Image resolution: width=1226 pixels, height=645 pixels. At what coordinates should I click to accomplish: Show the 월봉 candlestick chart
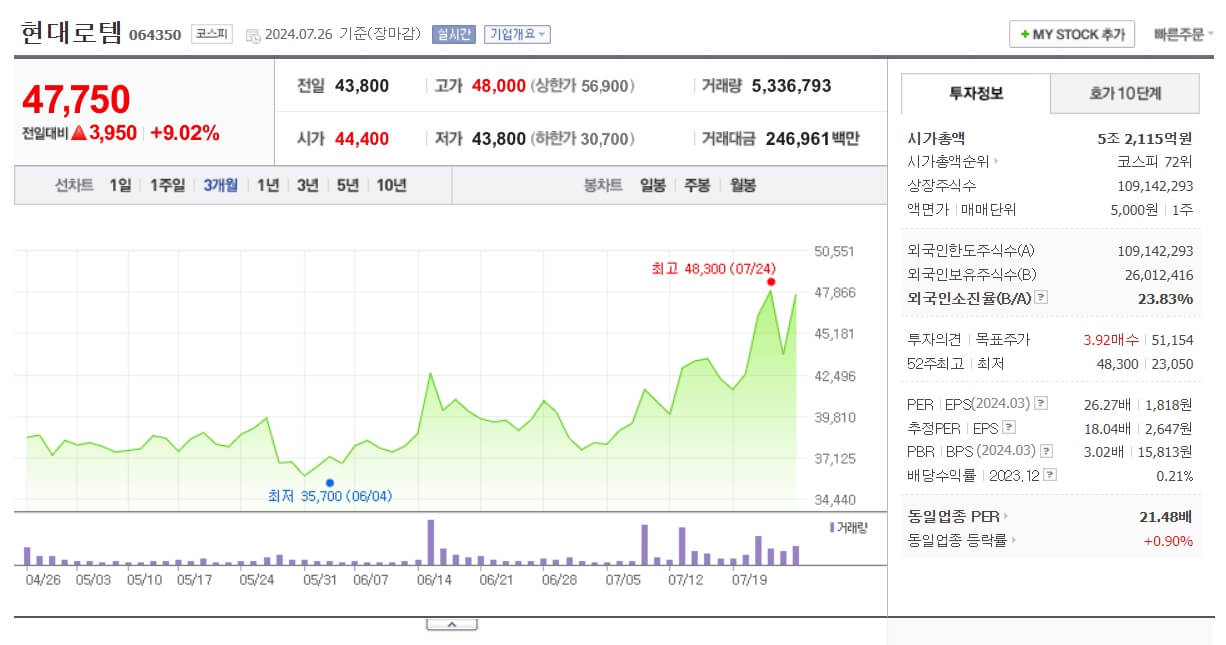coord(742,185)
